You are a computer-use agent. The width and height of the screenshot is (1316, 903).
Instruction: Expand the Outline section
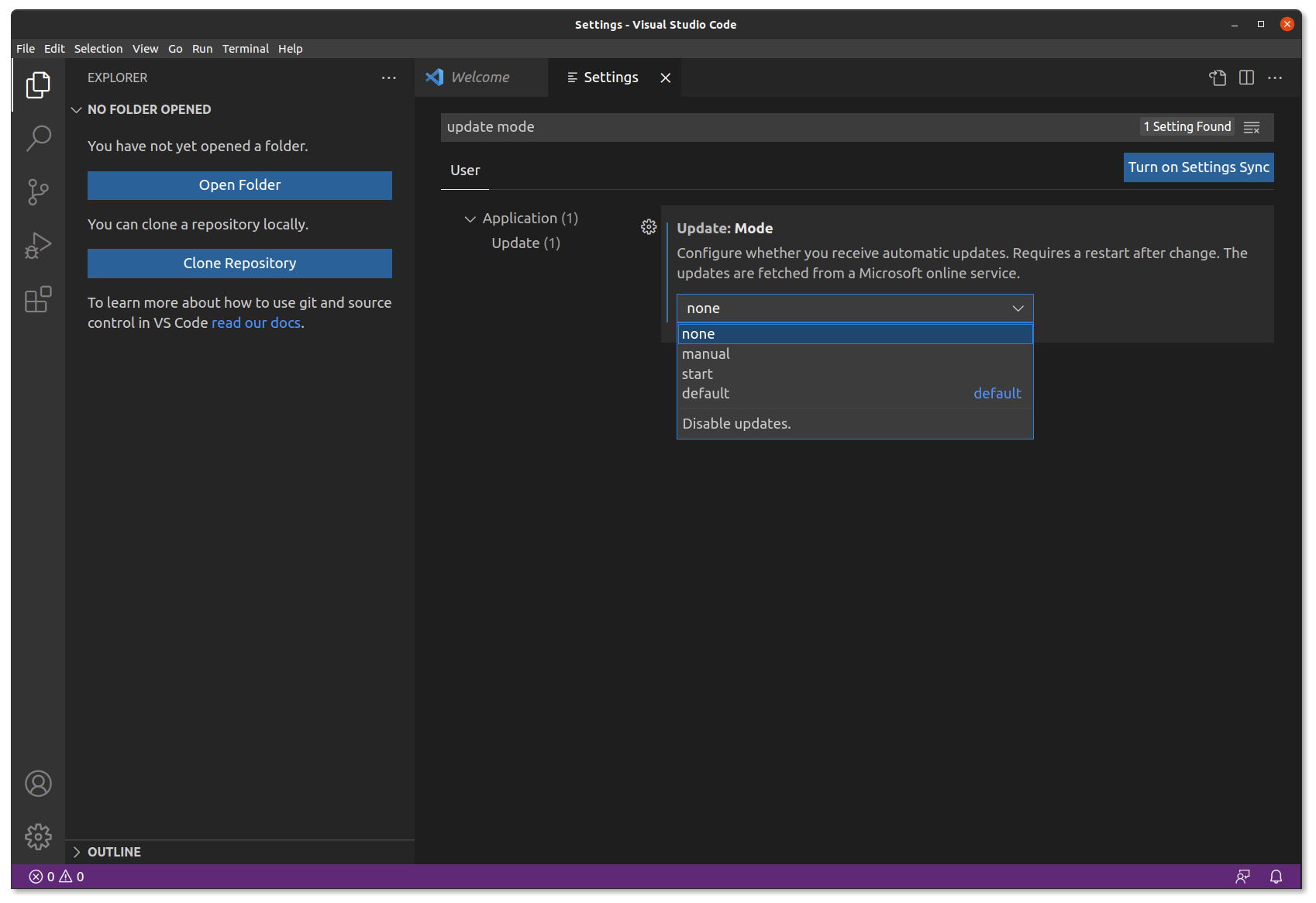click(x=76, y=852)
